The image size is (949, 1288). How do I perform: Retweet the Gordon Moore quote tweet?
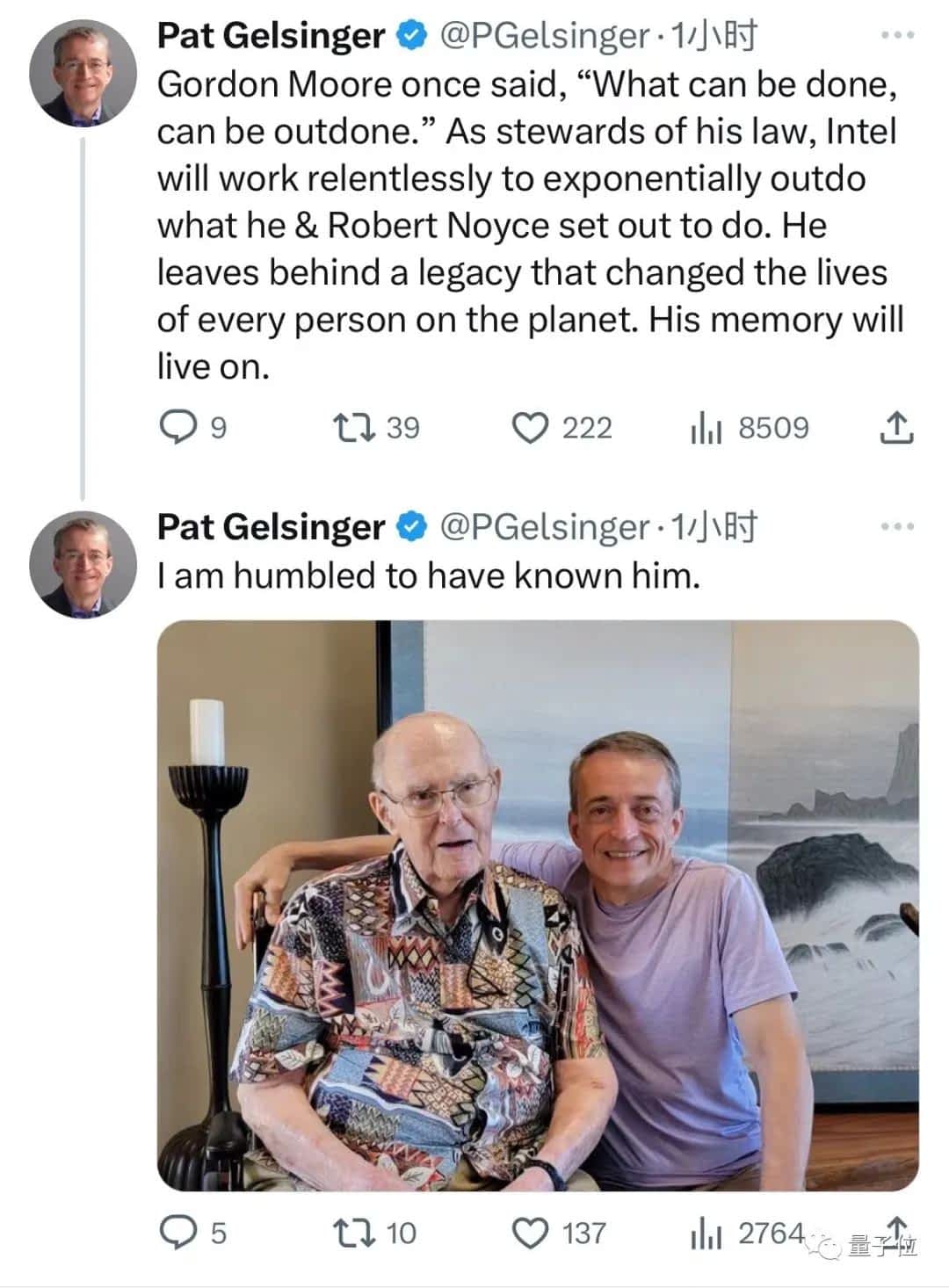click(x=355, y=428)
